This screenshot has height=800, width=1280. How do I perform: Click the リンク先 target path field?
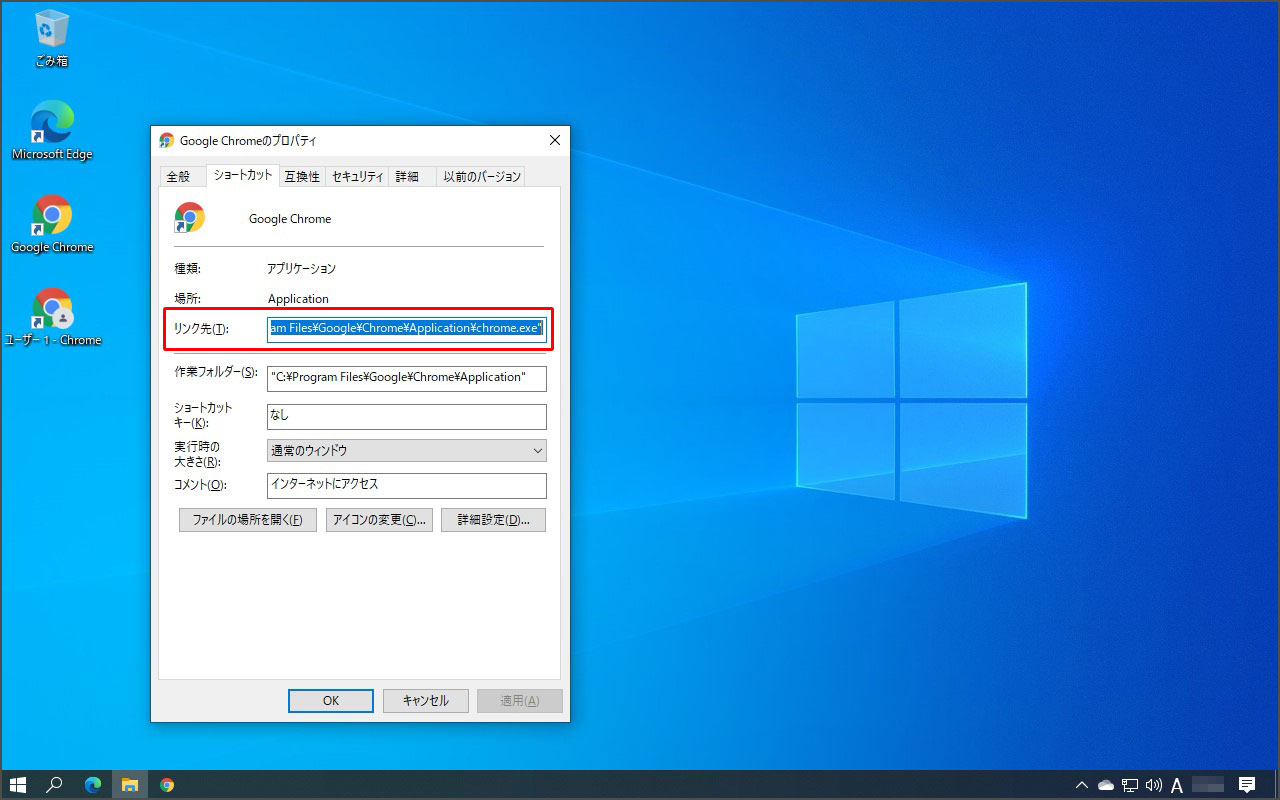click(x=407, y=329)
